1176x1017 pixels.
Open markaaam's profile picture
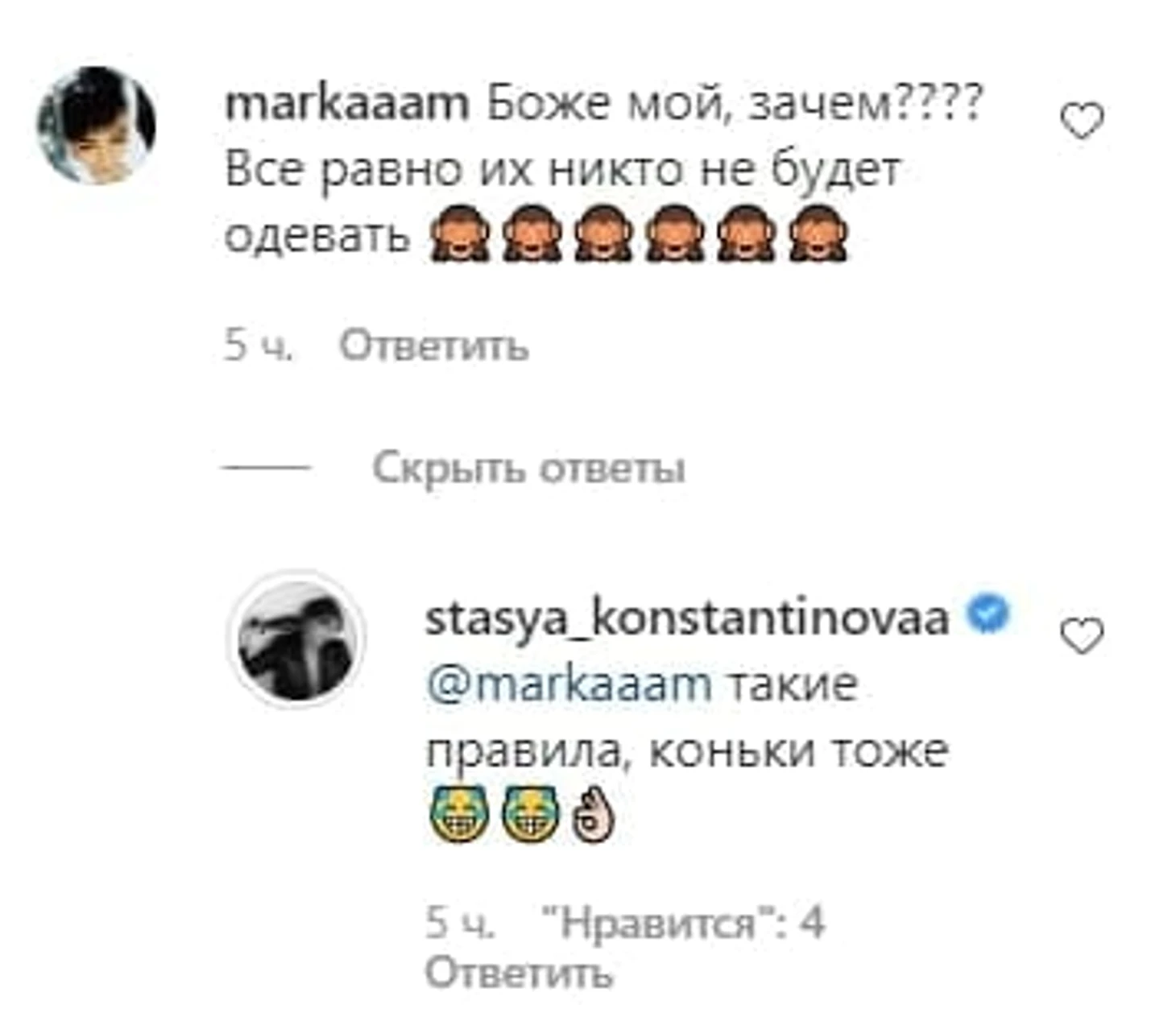(97, 125)
